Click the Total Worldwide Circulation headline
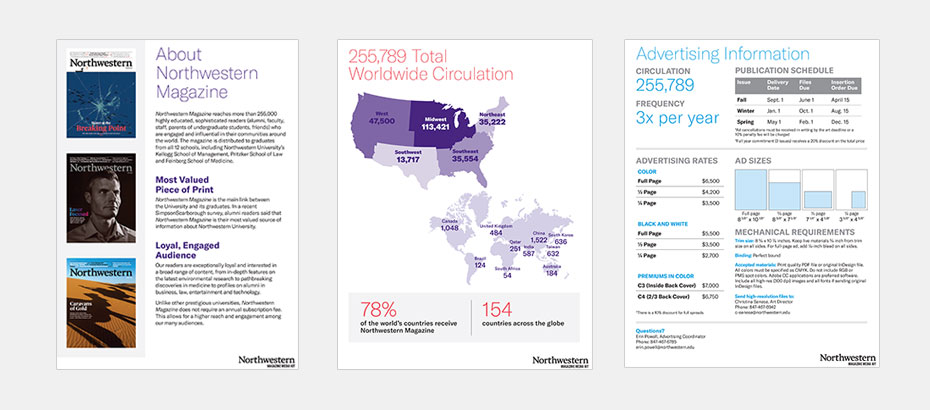 (430, 65)
